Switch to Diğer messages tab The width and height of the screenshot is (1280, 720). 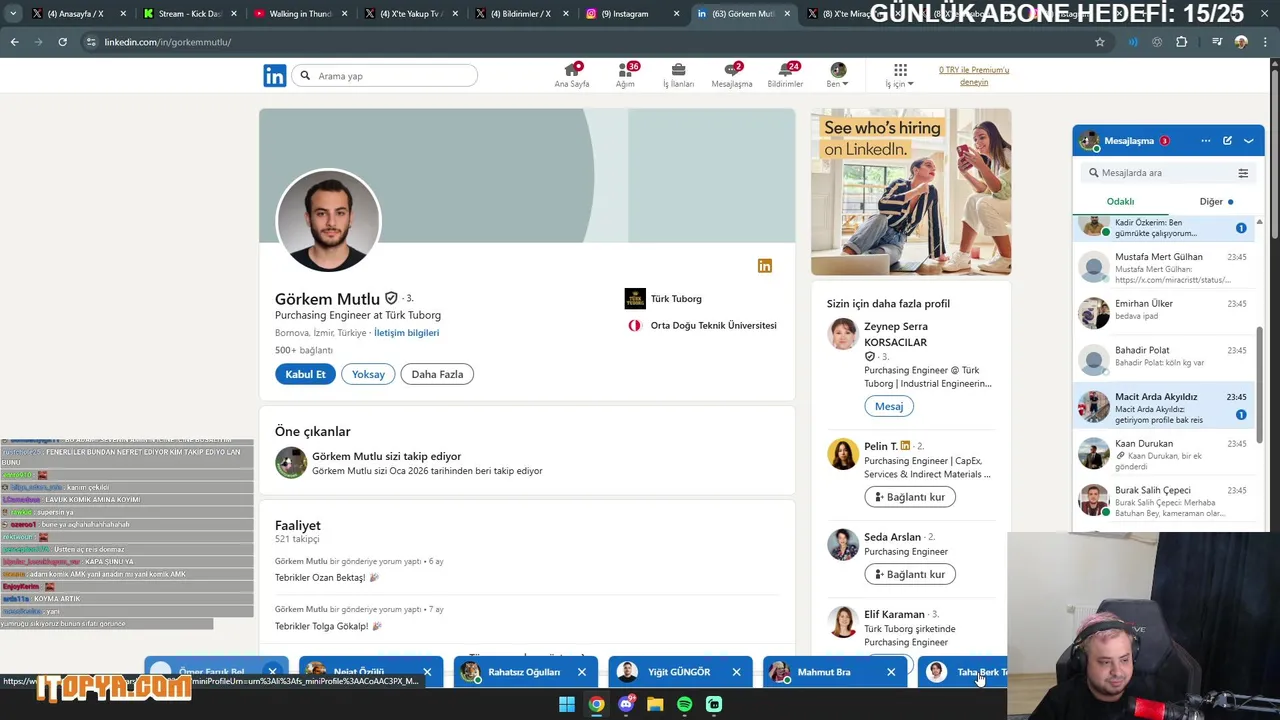tap(1216, 202)
